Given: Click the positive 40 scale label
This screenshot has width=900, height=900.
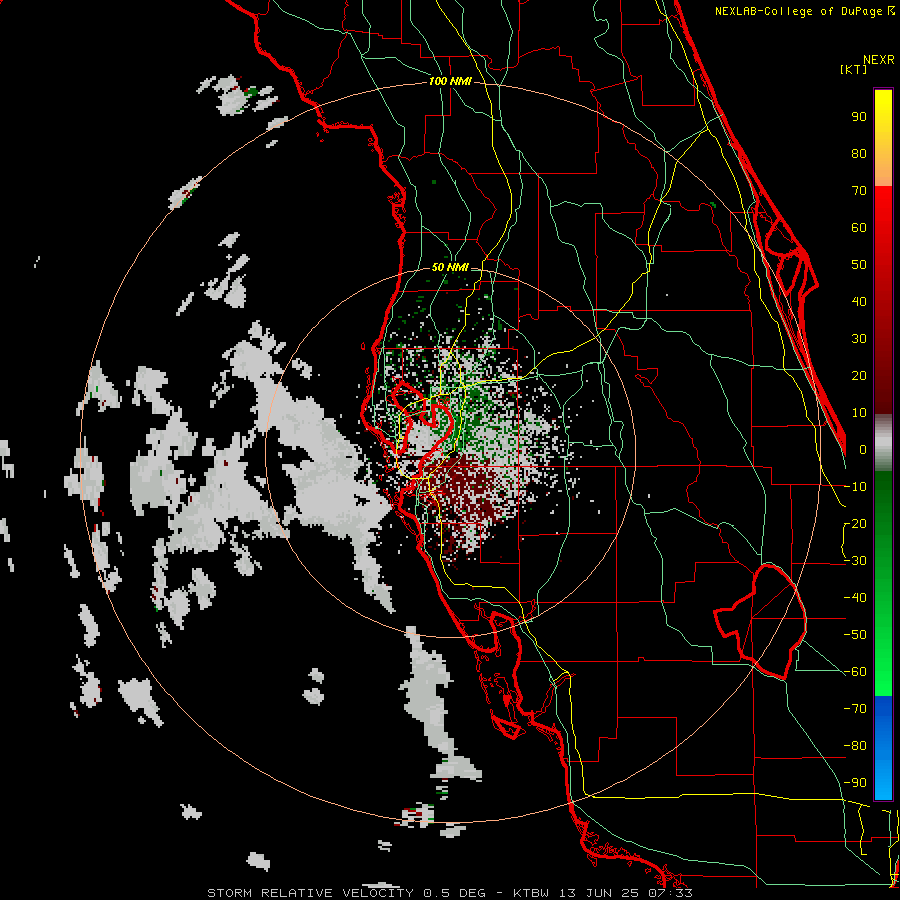Looking at the screenshot, I should pyautogui.click(x=859, y=302).
